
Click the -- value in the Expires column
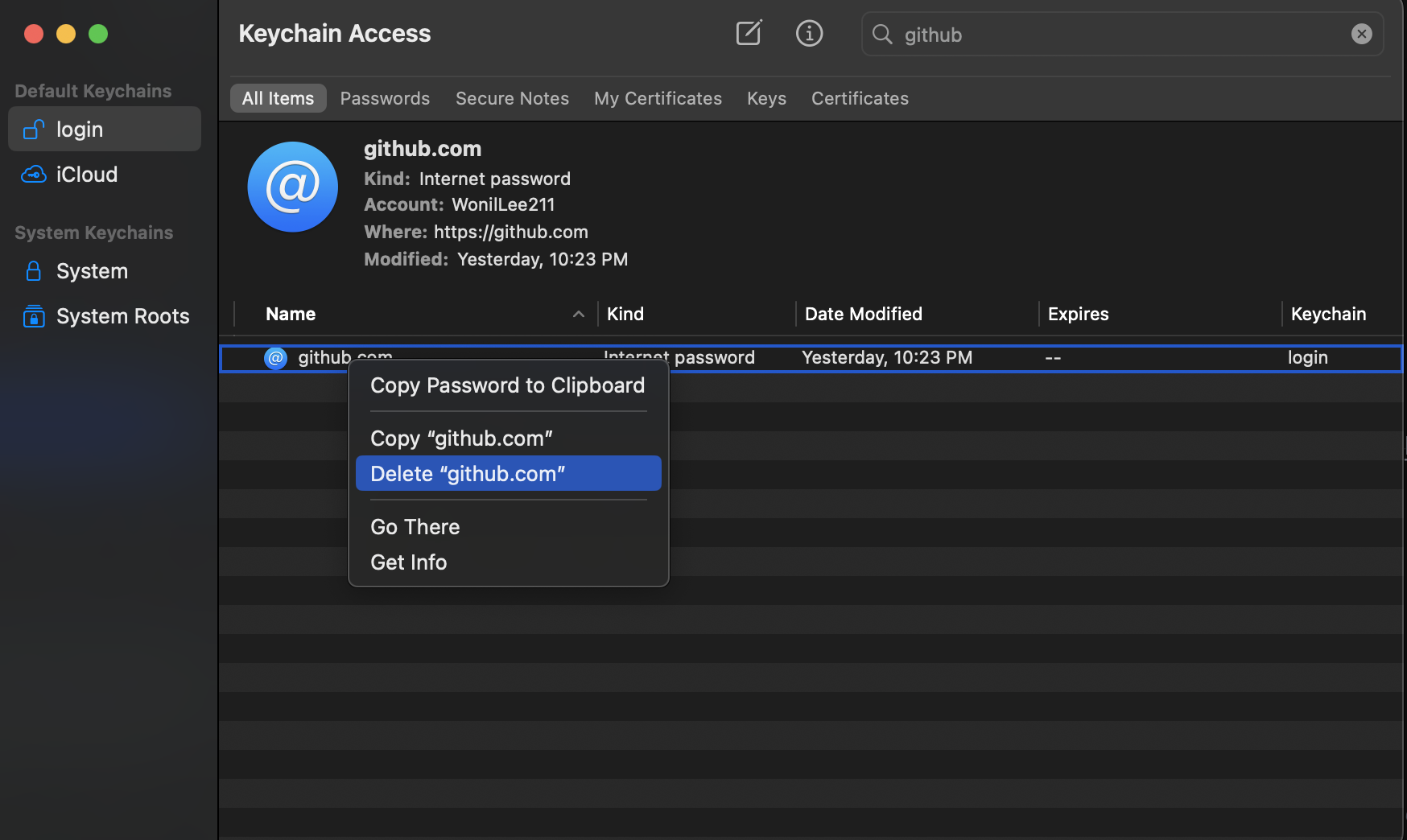tap(1053, 357)
